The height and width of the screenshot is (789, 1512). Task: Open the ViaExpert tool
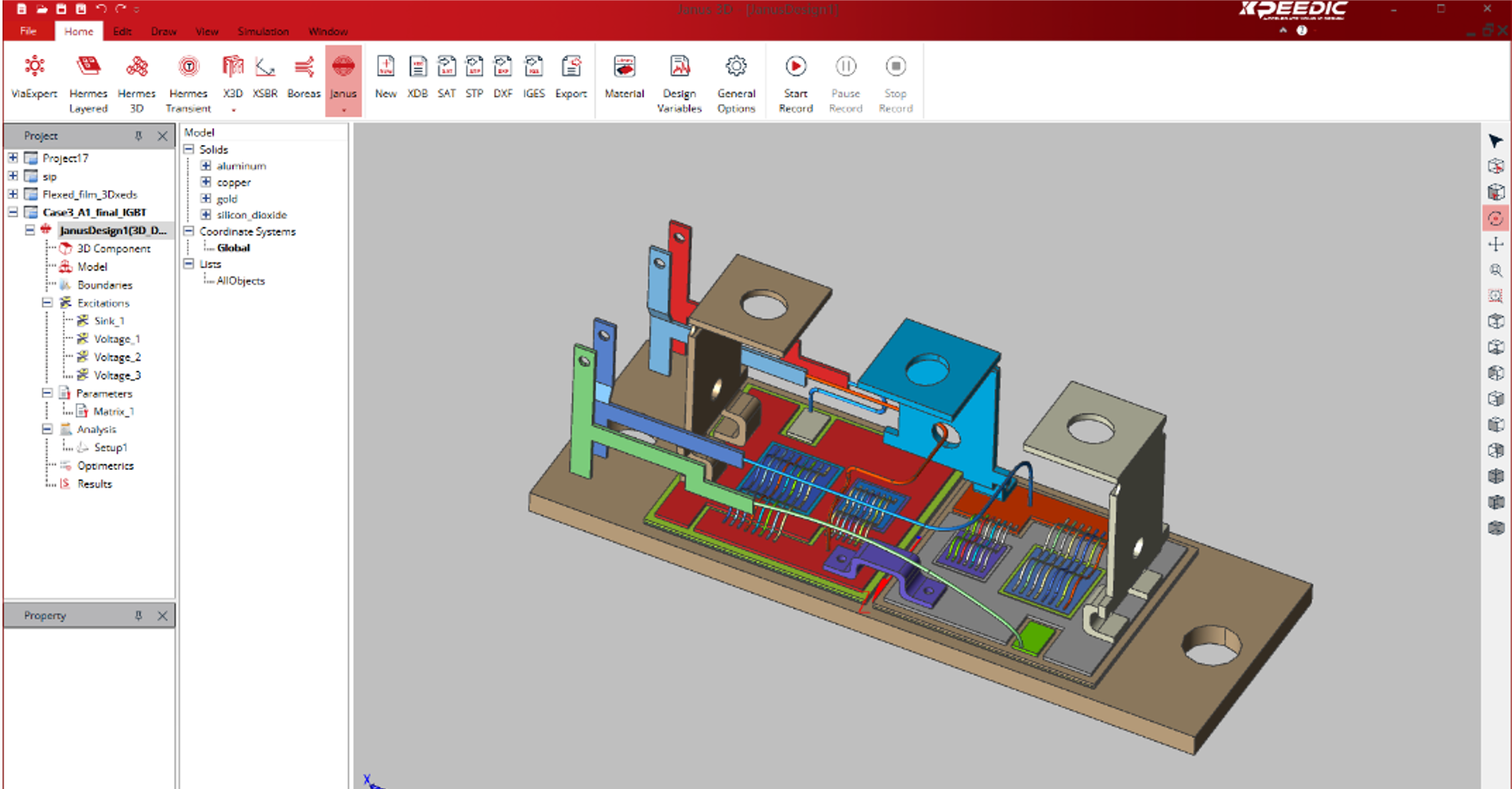(x=34, y=77)
